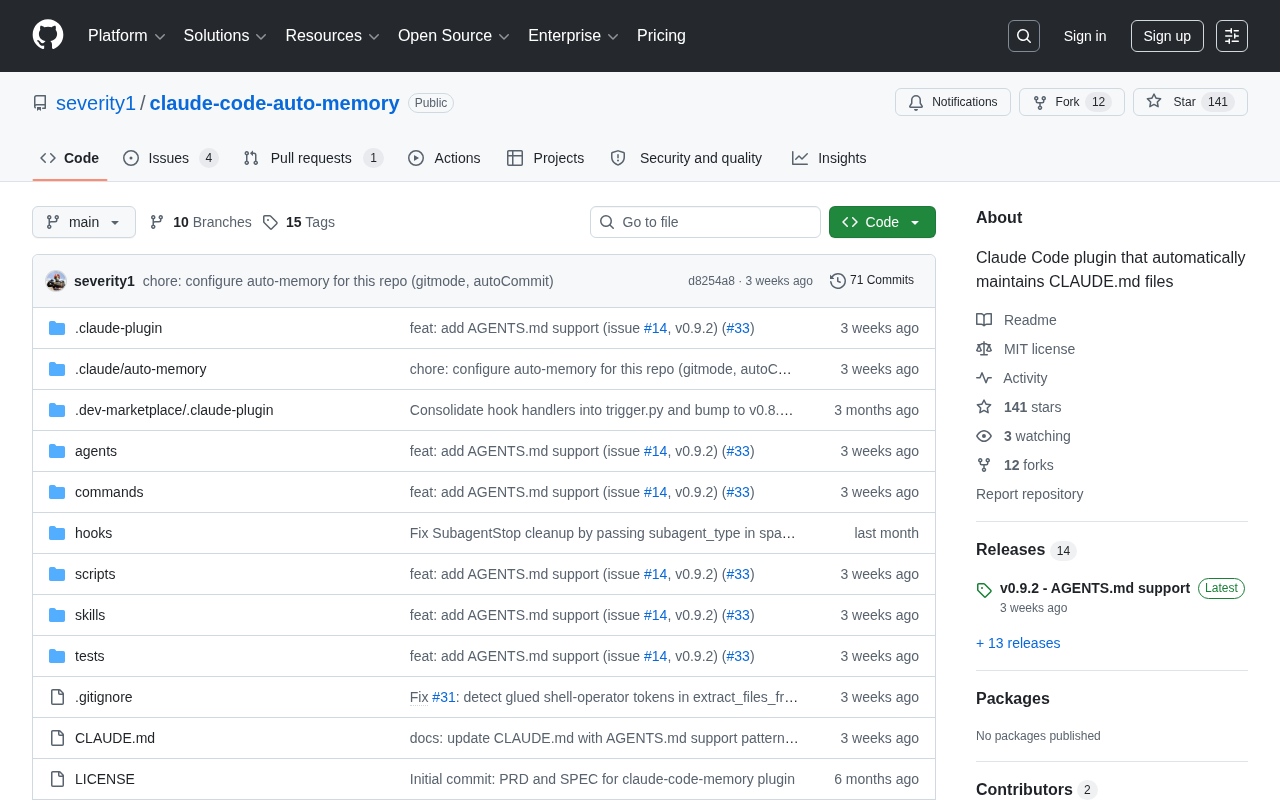Switch to the Actions tab
The width and height of the screenshot is (1280, 800).
point(444,158)
